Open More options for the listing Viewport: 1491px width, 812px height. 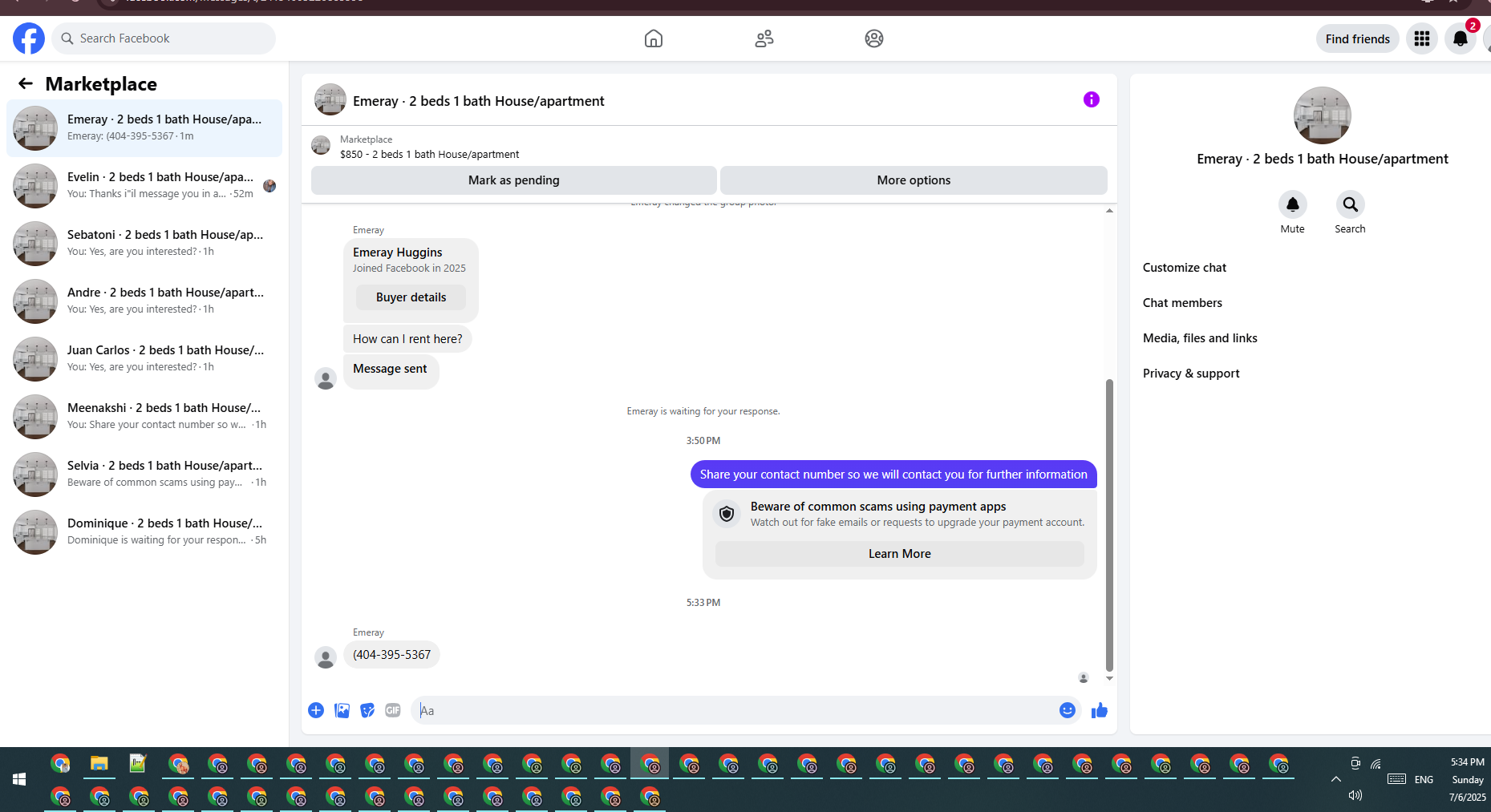(914, 180)
